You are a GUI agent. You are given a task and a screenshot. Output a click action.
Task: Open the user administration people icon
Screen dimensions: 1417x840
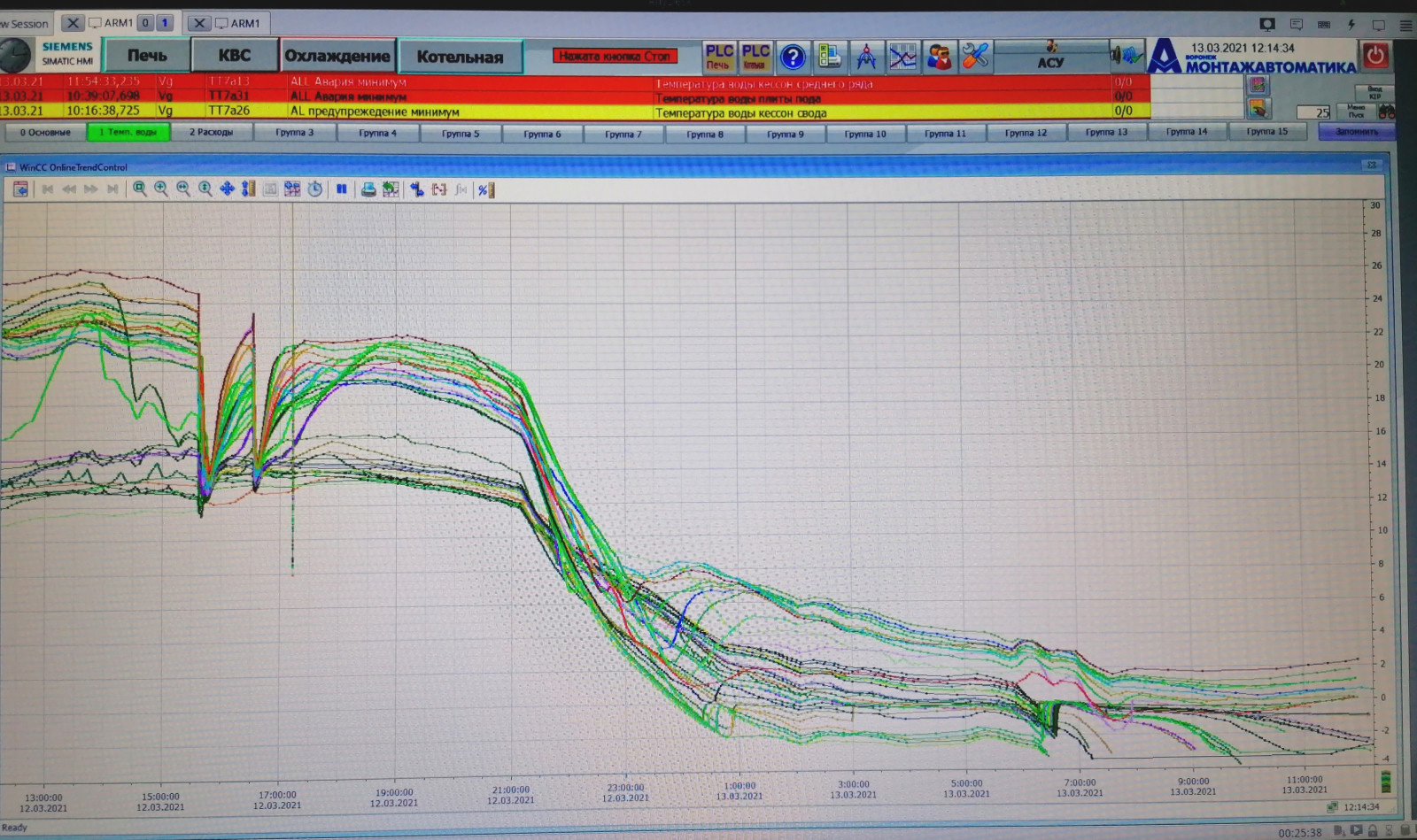pos(939,58)
